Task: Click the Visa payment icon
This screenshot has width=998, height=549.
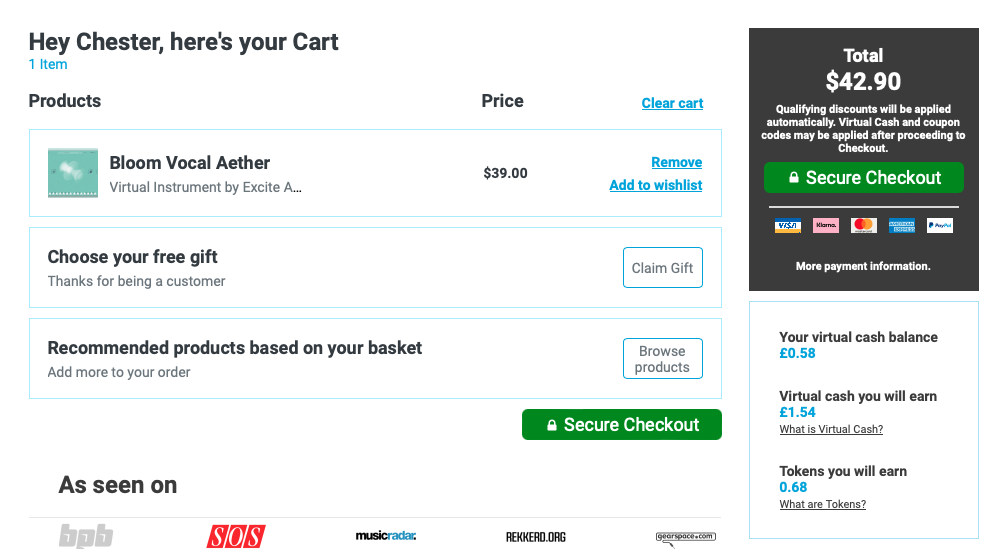Action: [787, 225]
